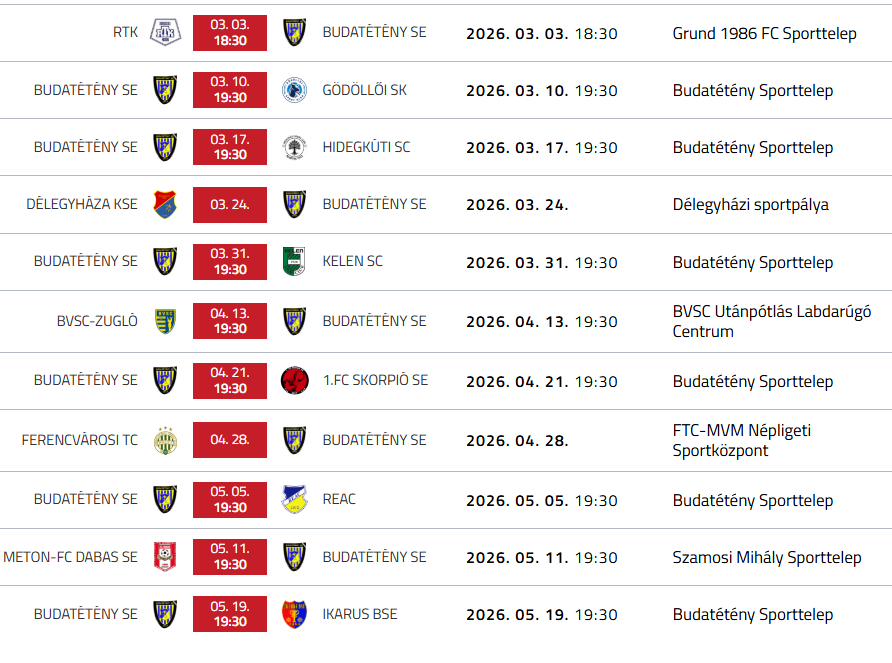Click the Meton-FC Dabas SE badge

pyautogui.click(x=165, y=557)
